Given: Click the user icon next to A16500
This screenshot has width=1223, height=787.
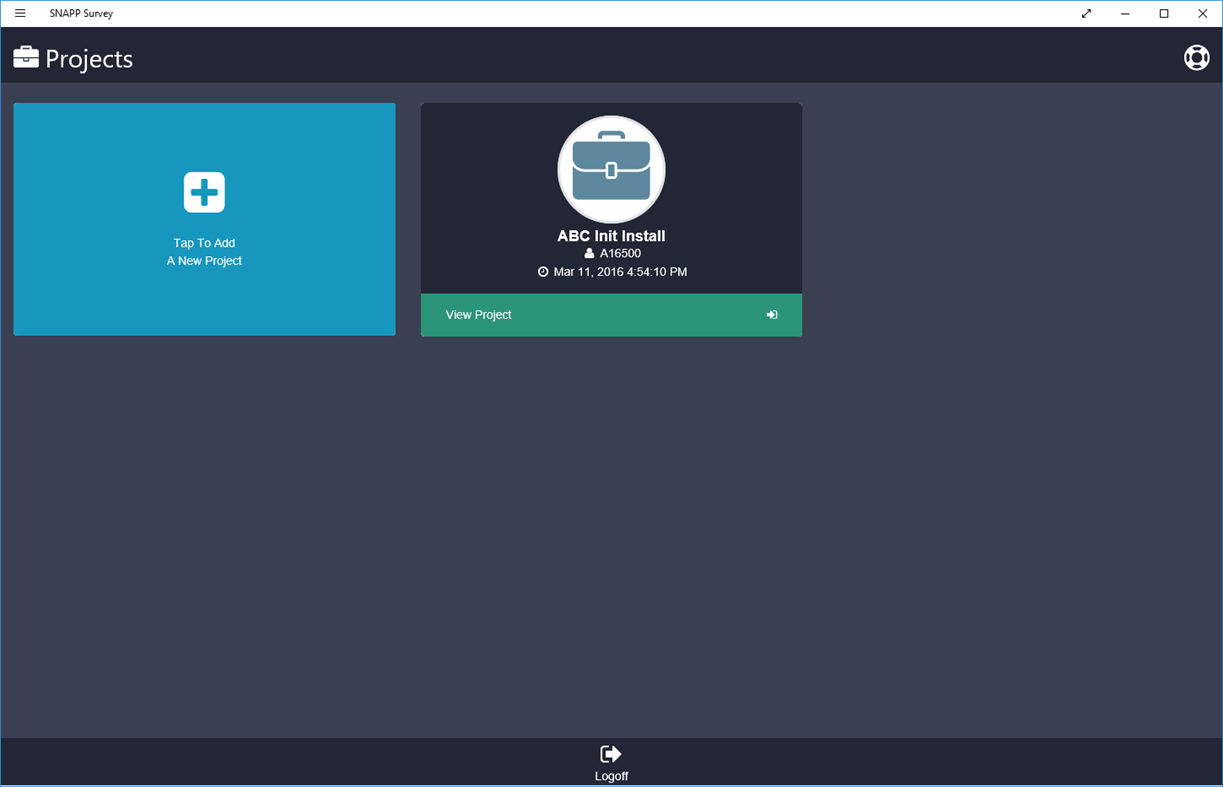Looking at the screenshot, I should coord(588,253).
